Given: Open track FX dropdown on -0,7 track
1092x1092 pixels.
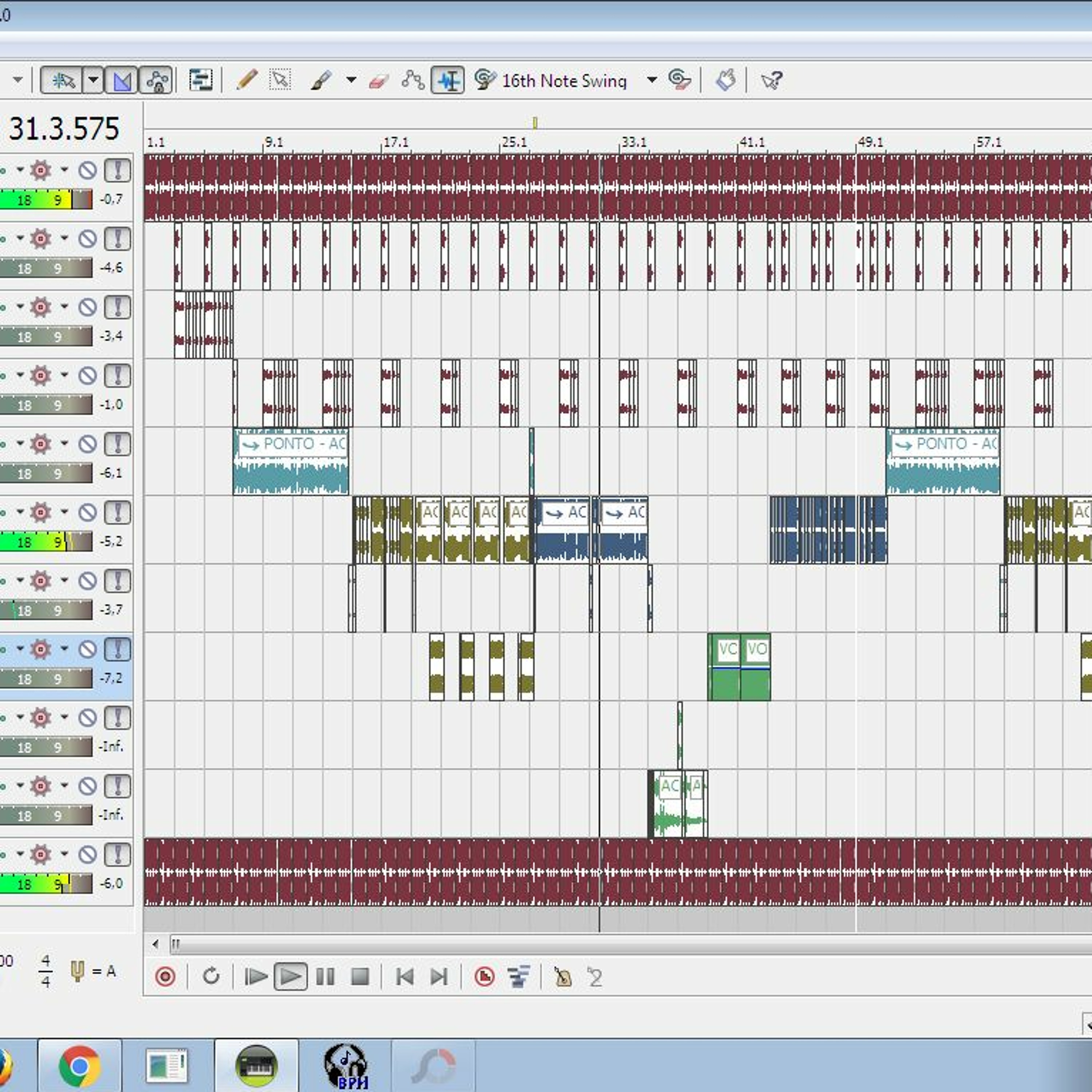Looking at the screenshot, I should tap(64, 170).
